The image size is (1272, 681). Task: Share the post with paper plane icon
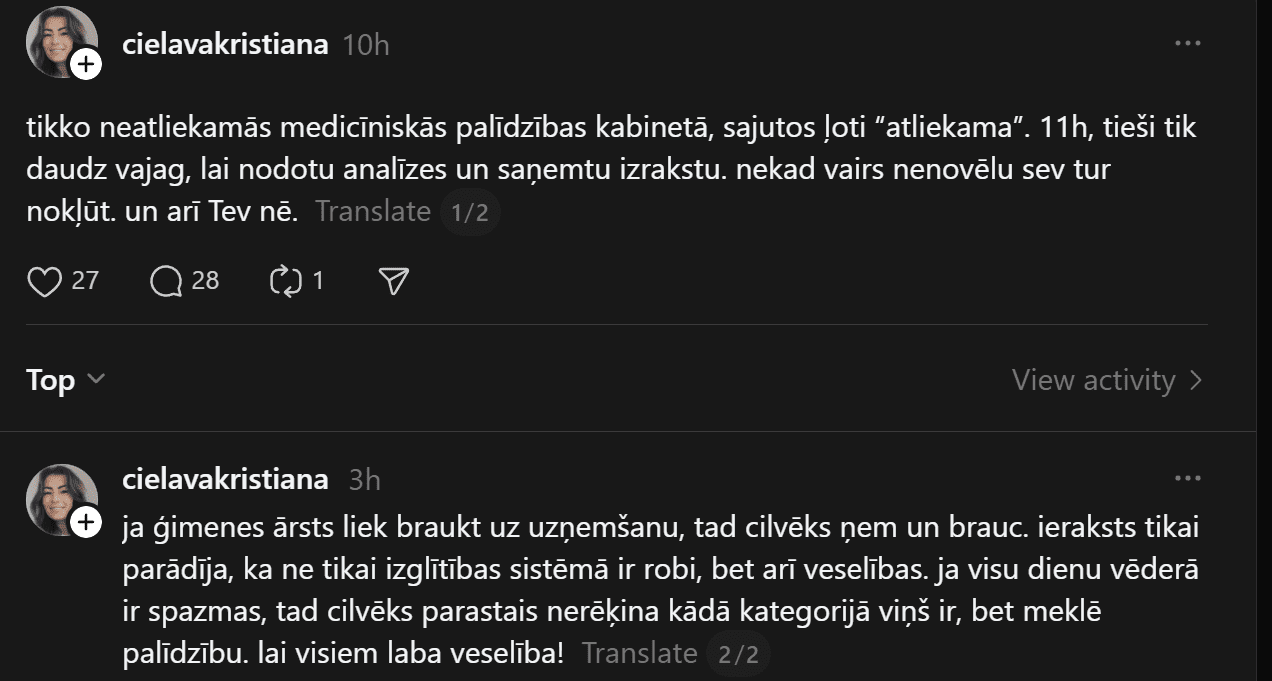(x=395, y=281)
